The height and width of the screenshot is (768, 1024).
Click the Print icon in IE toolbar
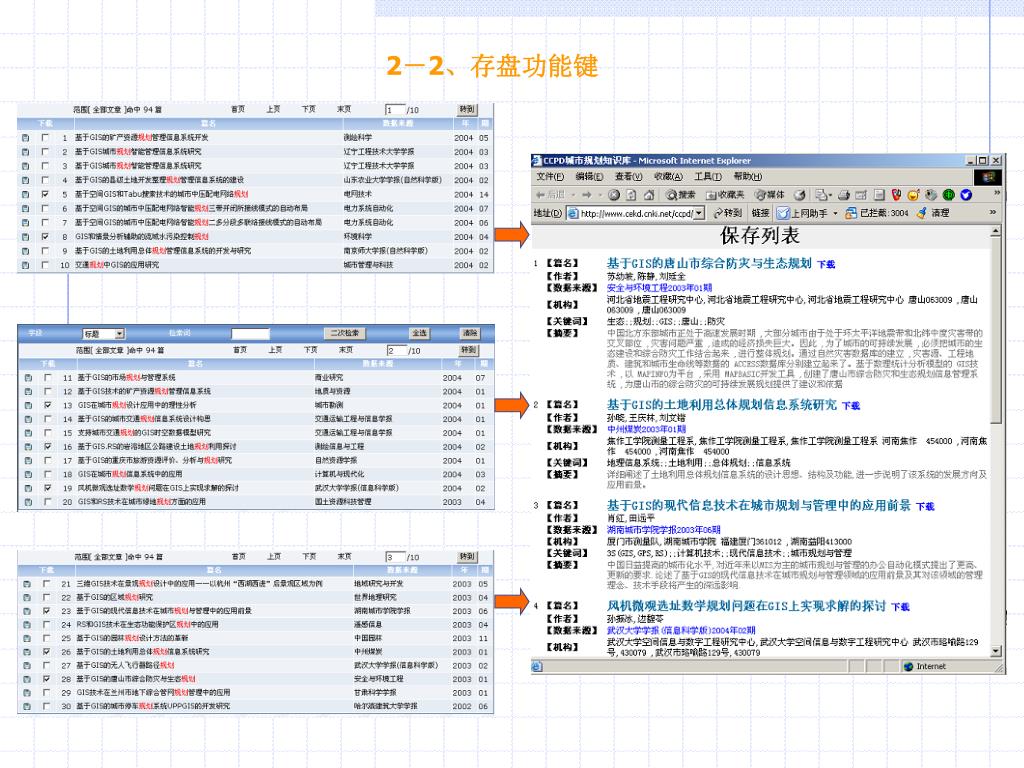tap(844, 195)
